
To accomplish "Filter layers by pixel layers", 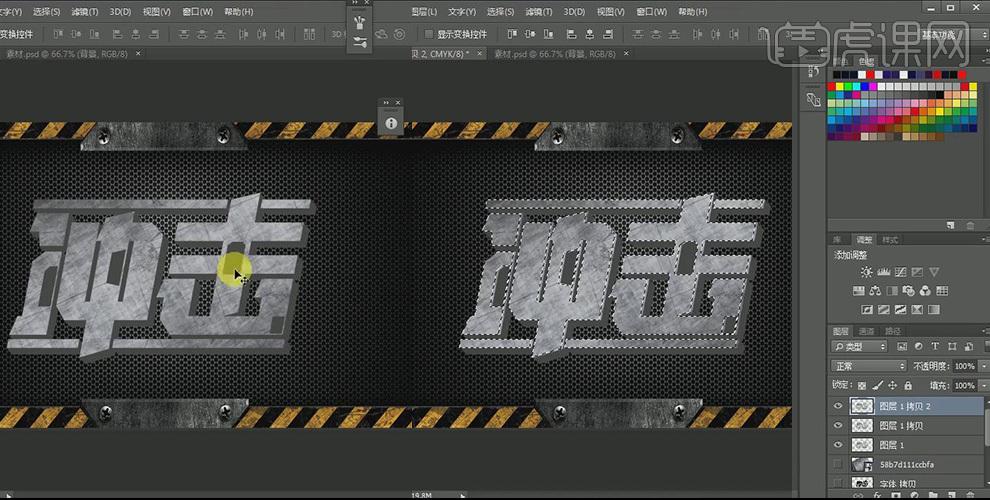I will (x=902, y=347).
